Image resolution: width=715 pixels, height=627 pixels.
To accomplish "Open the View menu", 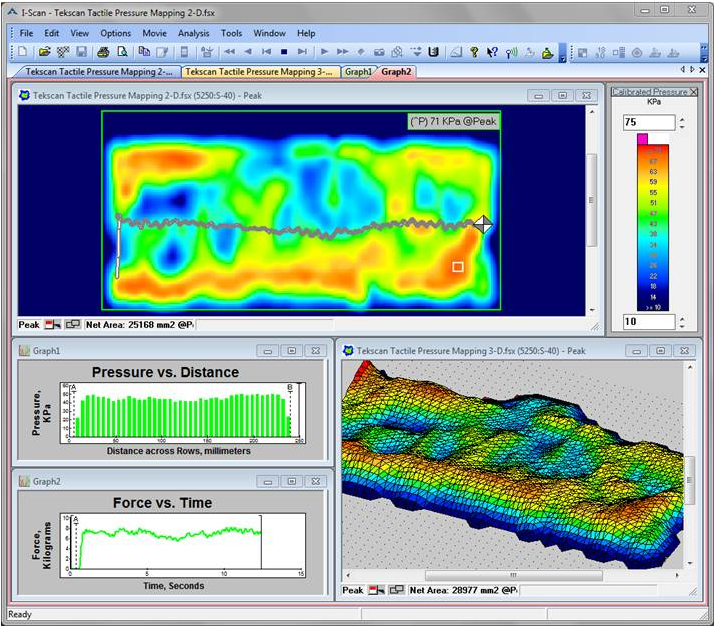I will (79, 33).
